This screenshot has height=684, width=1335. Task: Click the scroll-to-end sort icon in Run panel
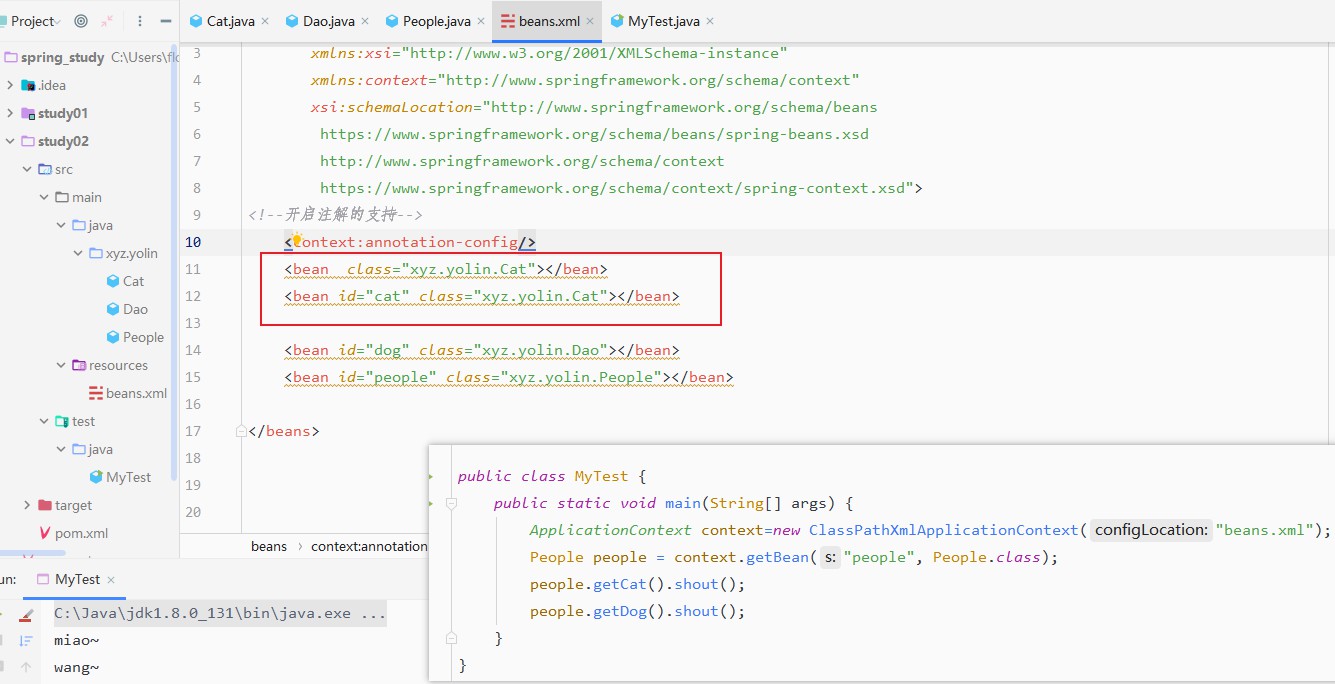pyautogui.click(x=26, y=641)
